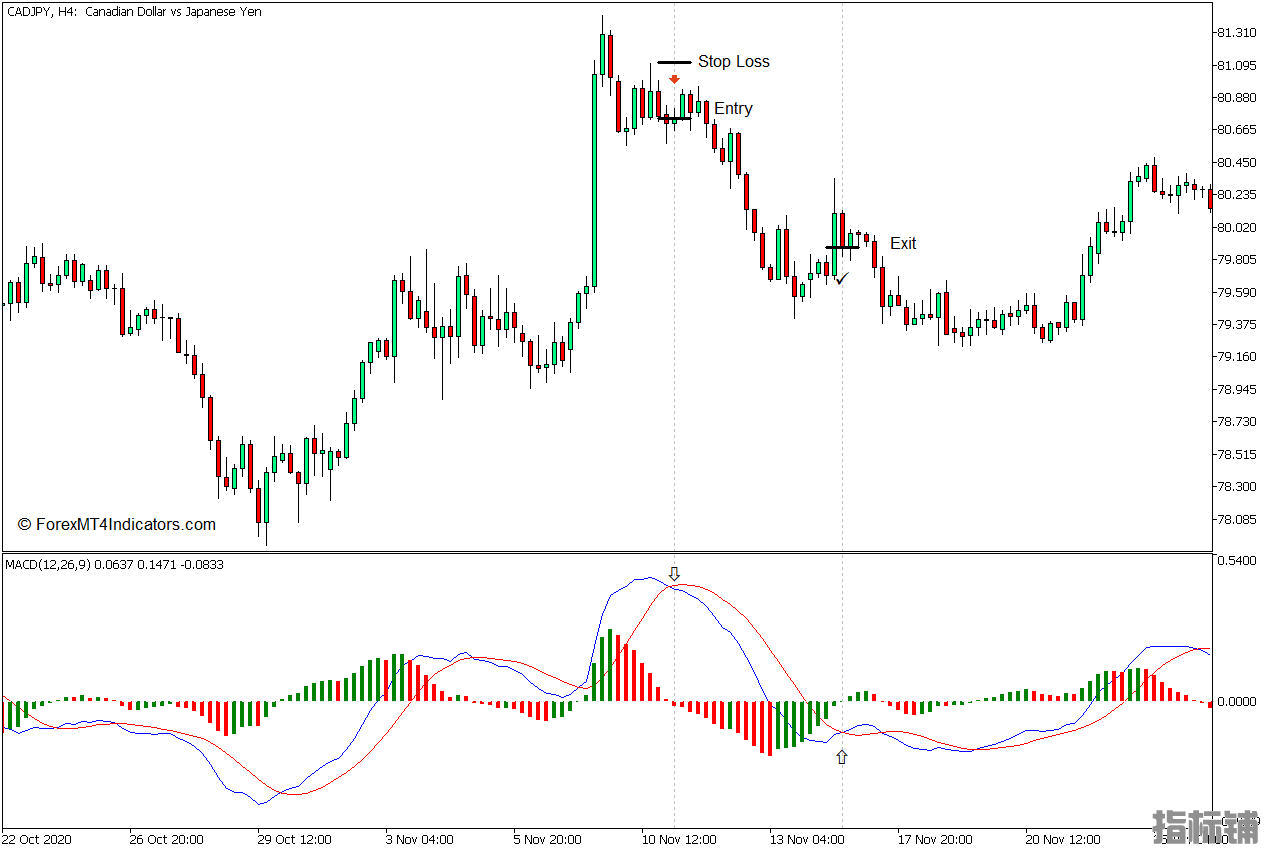The image size is (1275, 852).
Task: Select the Entry text label
Action: click(x=733, y=109)
